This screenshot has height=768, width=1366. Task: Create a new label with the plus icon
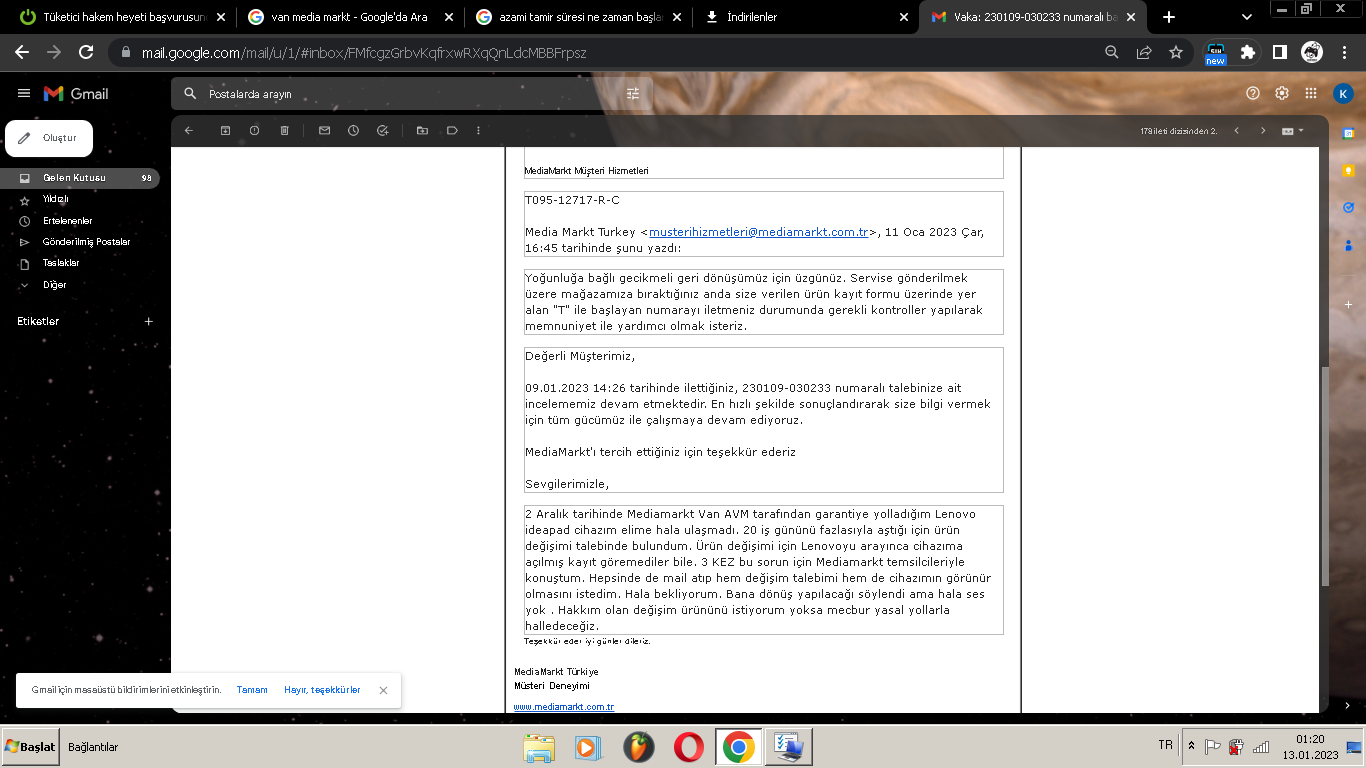click(149, 321)
